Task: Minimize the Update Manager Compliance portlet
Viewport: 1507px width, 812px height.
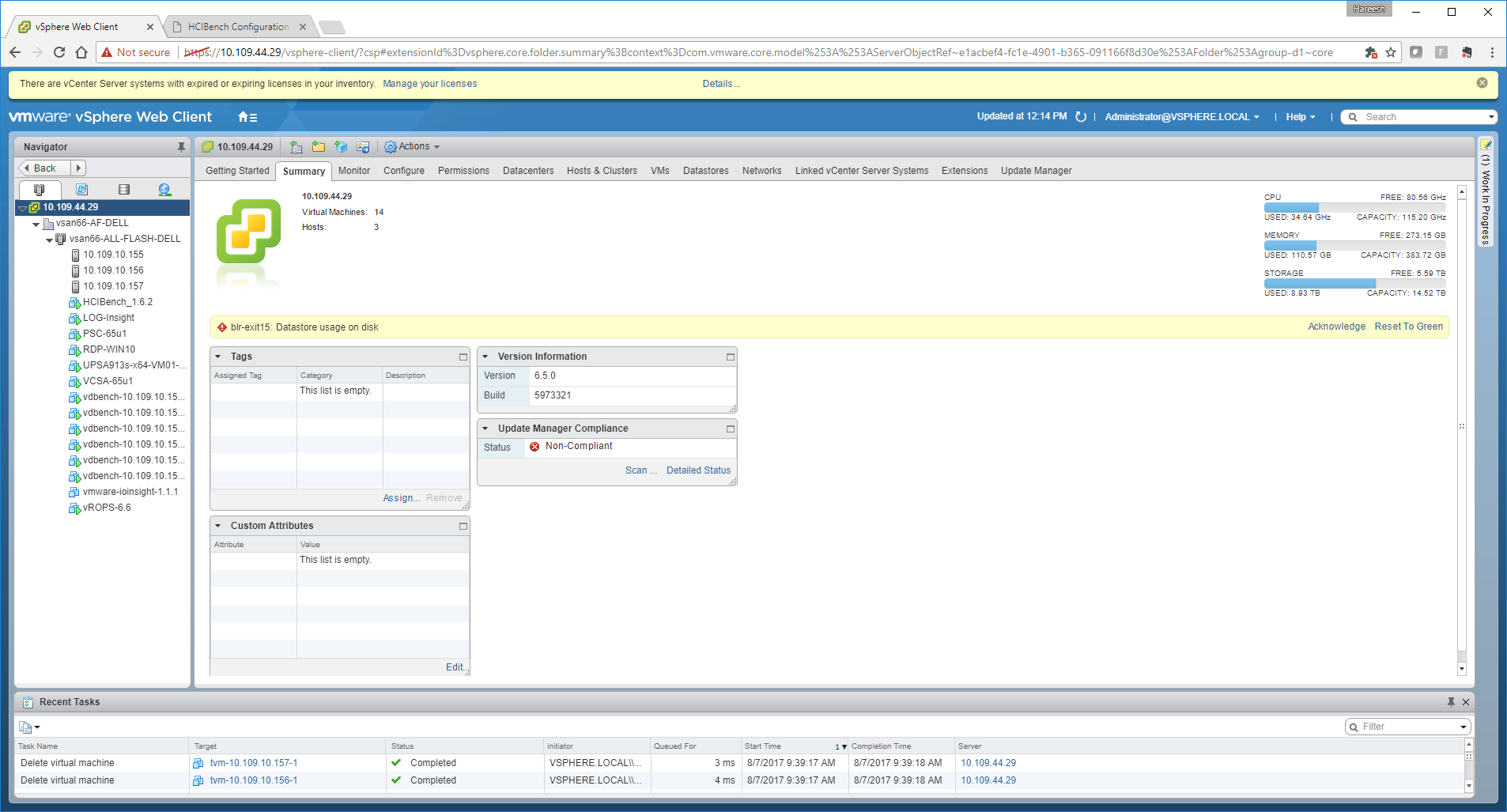Action: tap(731, 429)
